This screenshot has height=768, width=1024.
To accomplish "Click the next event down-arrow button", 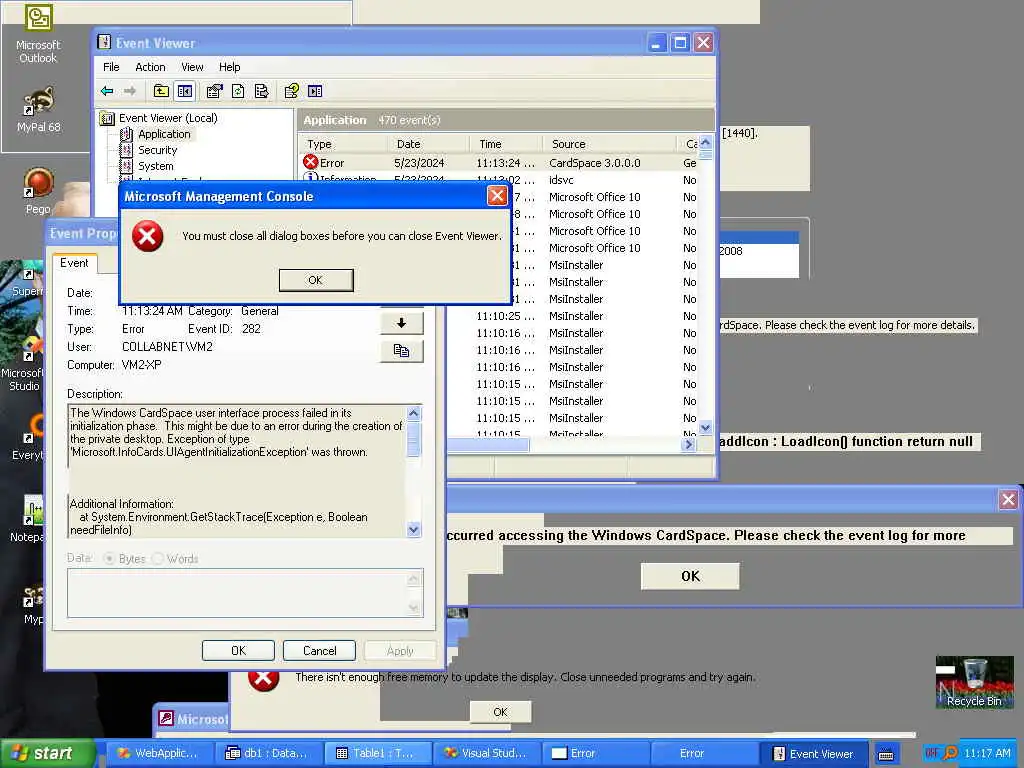I will (402, 323).
